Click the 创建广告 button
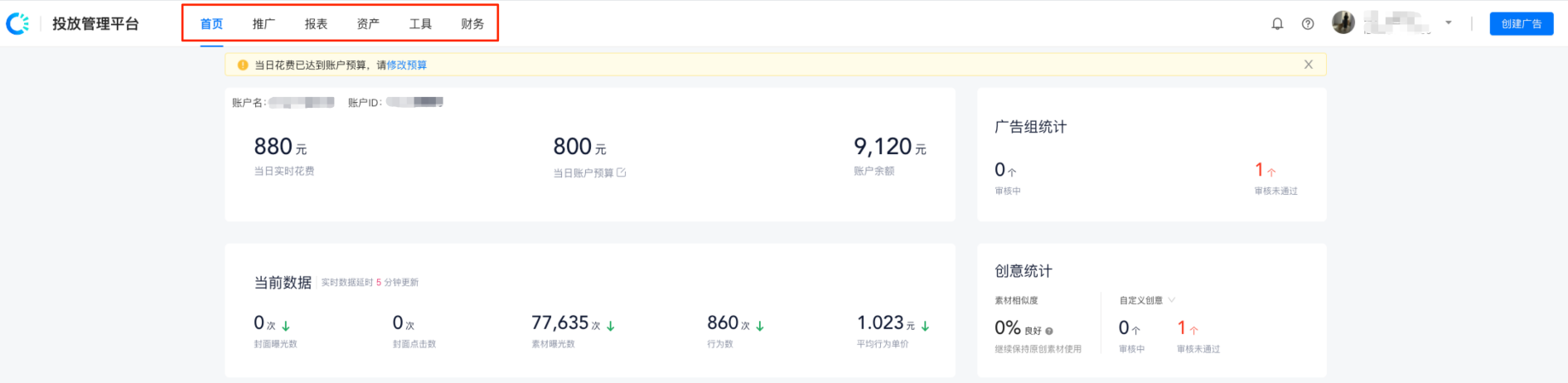1568x383 pixels. point(1522,24)
